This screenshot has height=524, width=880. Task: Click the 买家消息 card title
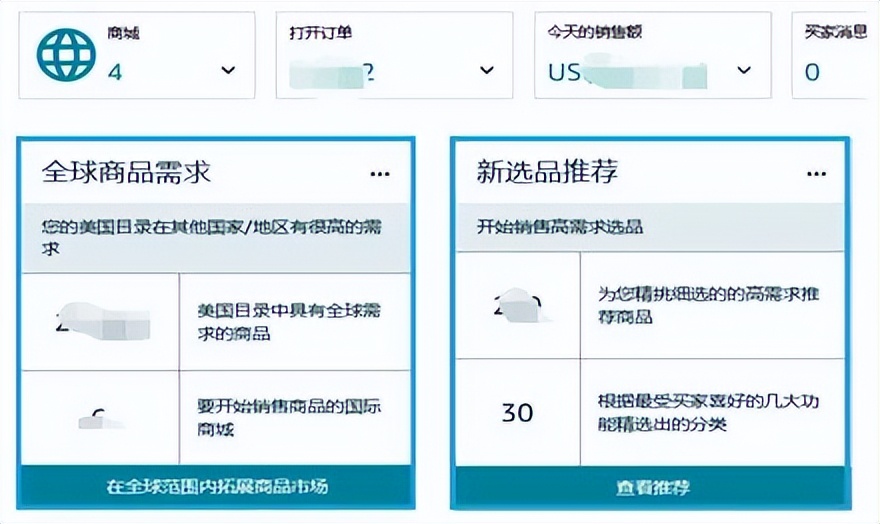click(x=836, y=32)
